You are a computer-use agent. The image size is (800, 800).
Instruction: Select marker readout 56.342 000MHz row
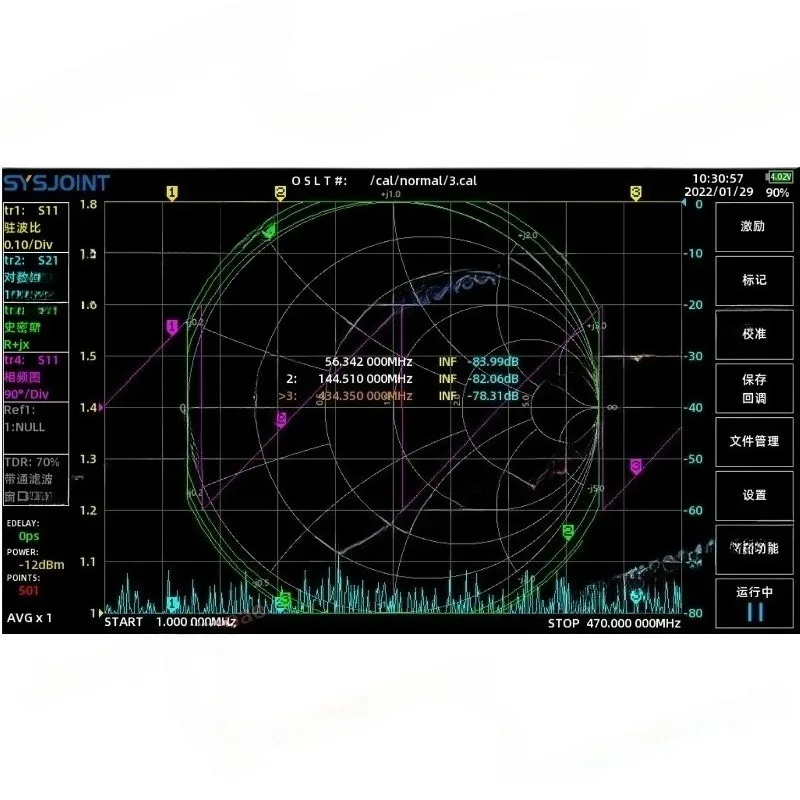click(421, 362)
